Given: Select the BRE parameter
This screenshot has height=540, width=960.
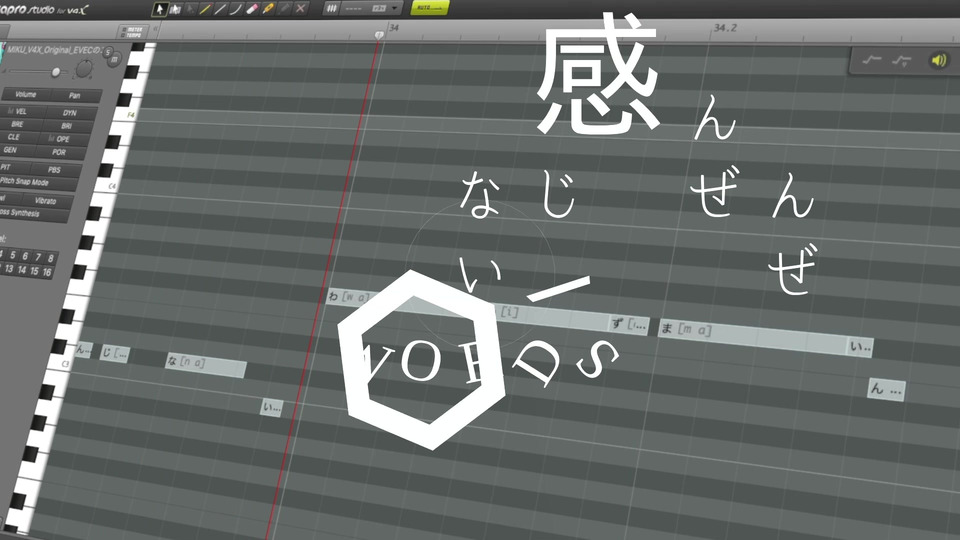Looking at the screenshot, I should click(18, 124).
